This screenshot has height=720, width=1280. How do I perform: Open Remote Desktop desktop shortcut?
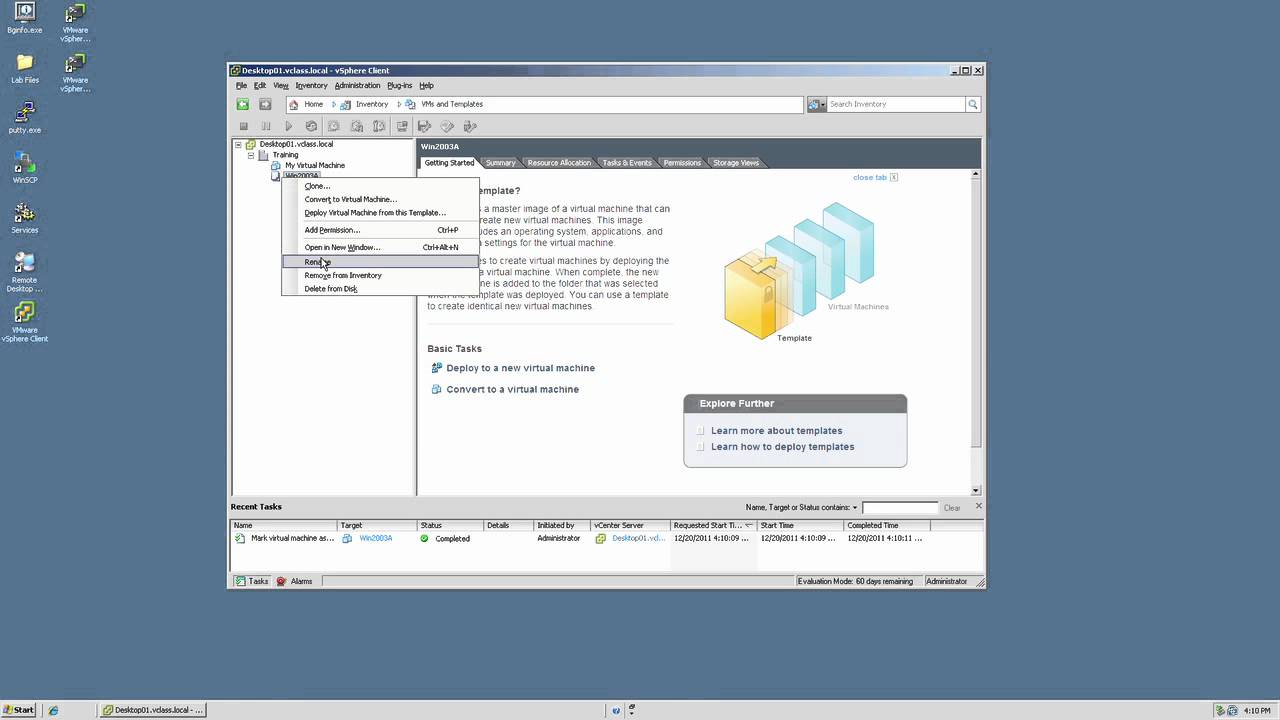[x=25, y=272]
